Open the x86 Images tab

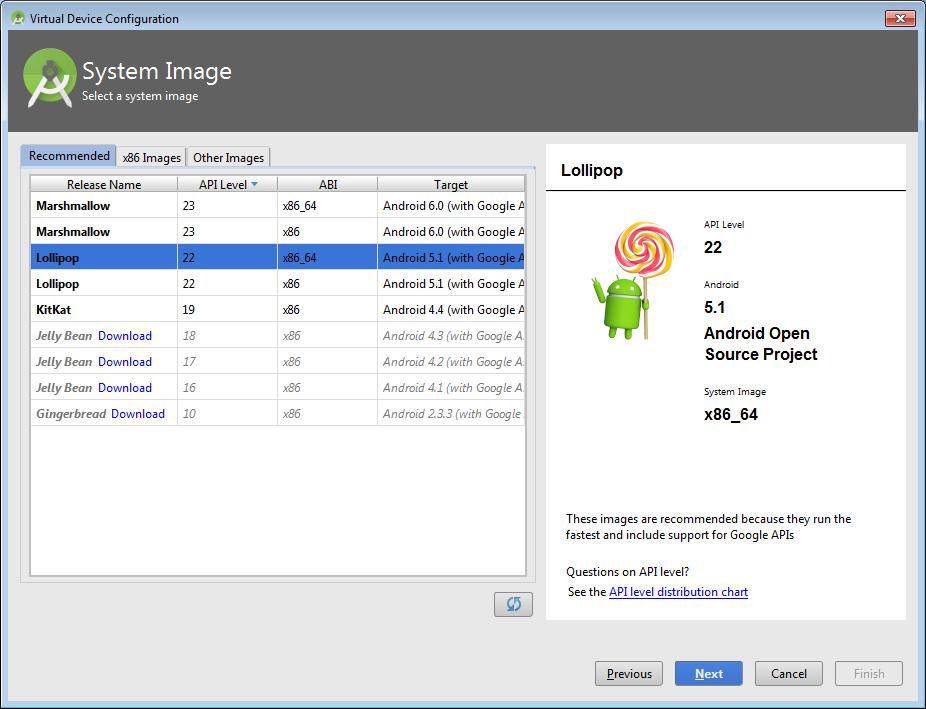[152, 158]
